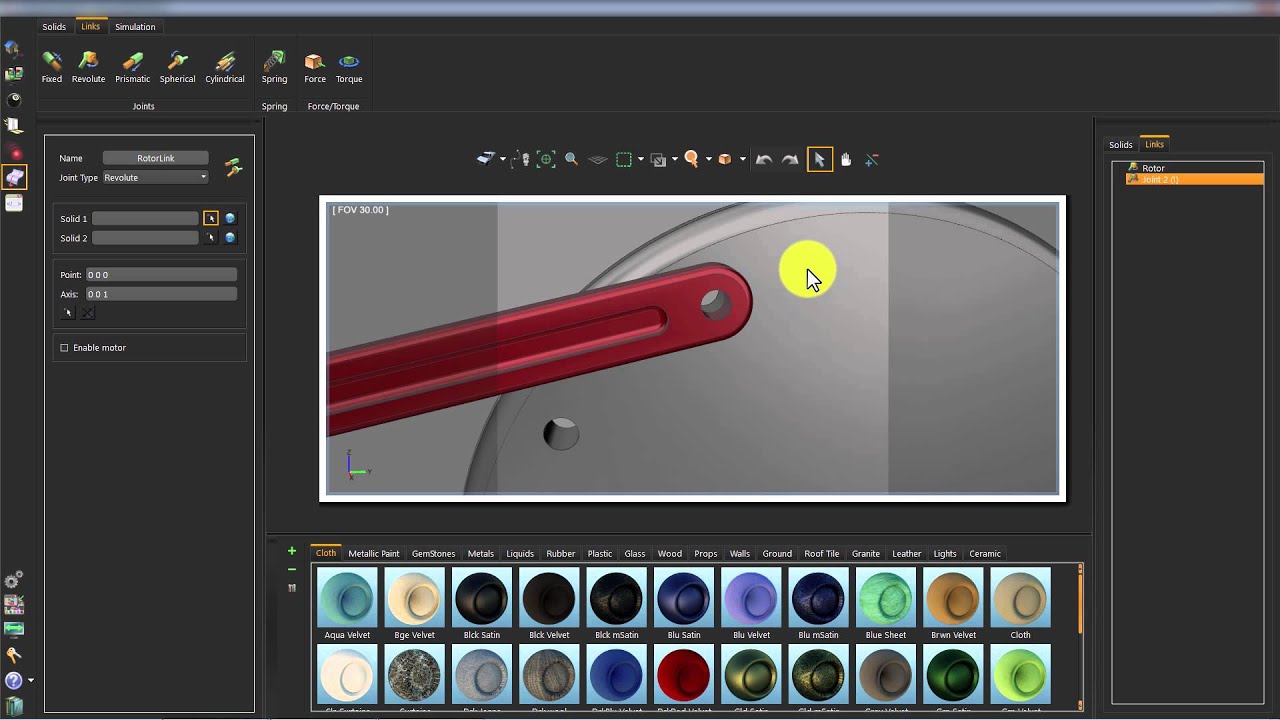Switch to the Simulation ribbon tab
1280x720 pixels.
tap(135, 27)
